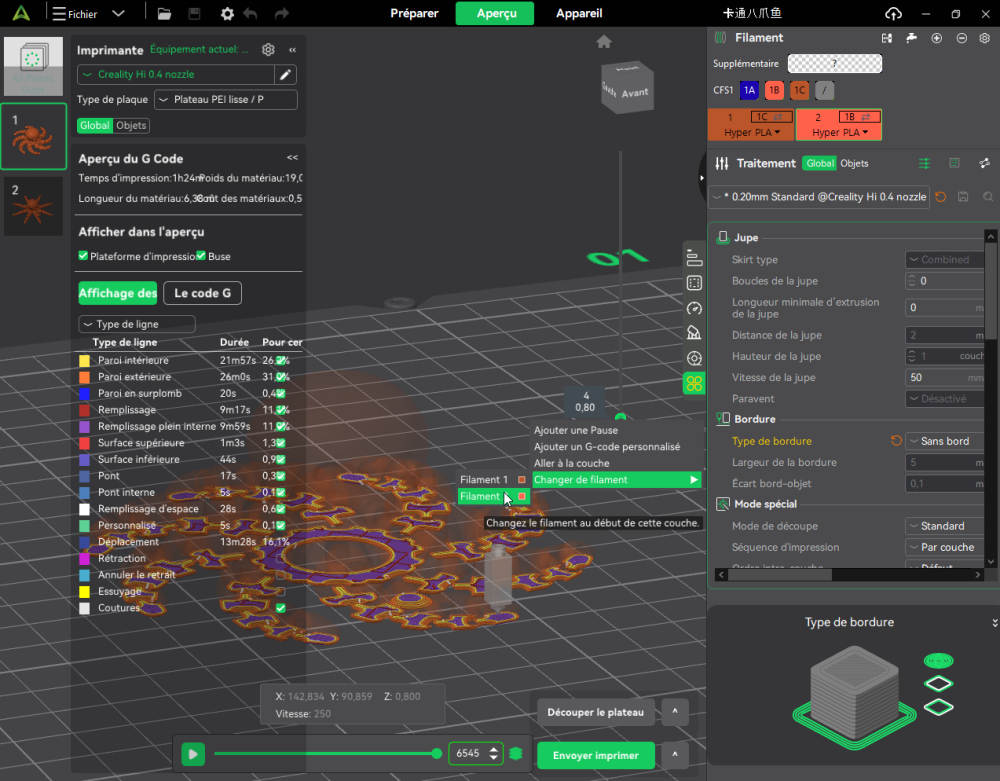This screenshot has width=1000, height=781.
Task: Redo the last action
Action: pos(281,13)
